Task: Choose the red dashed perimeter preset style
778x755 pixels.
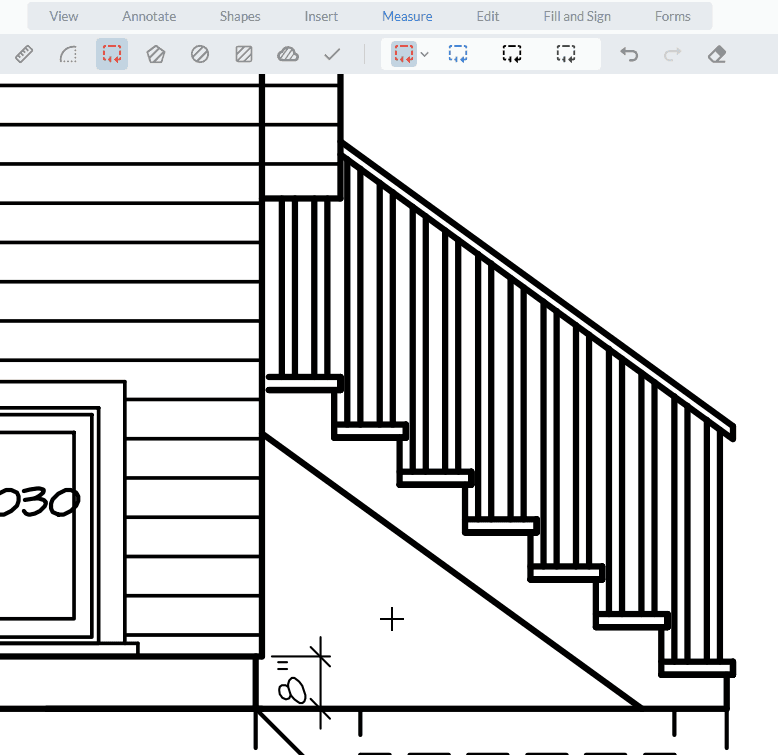Action: [x=404, y=54]
